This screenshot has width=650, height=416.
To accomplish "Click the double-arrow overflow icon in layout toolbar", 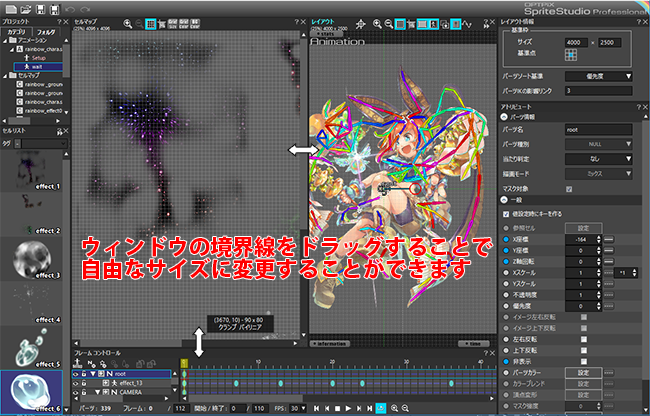I will tap(487, 26).
